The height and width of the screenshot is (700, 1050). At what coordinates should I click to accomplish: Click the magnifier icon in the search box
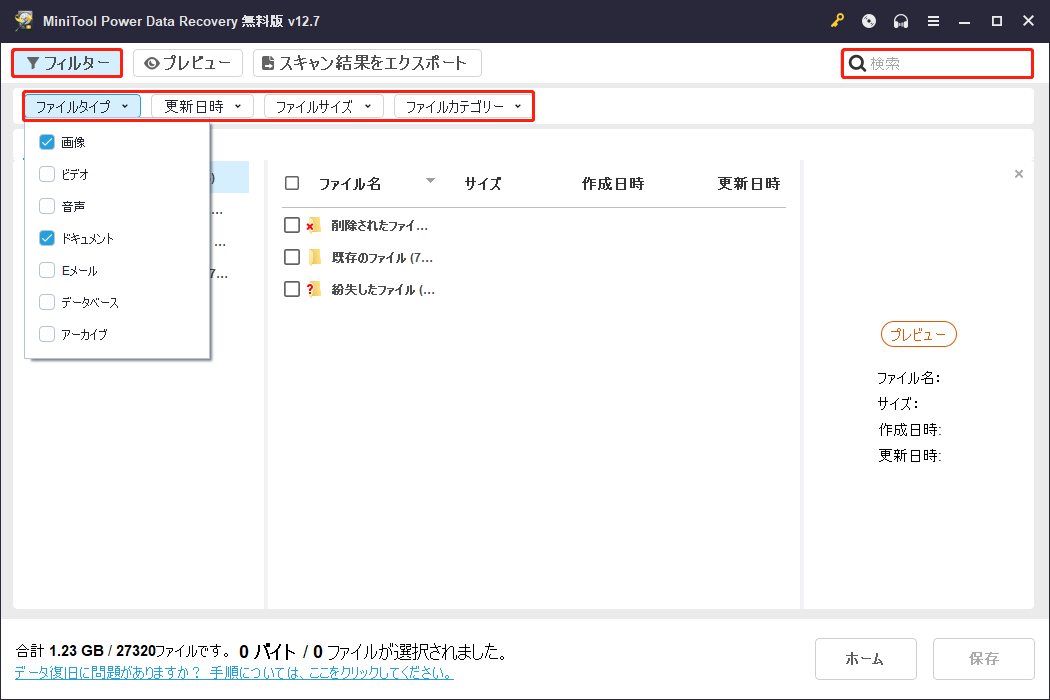pos(857,63)
